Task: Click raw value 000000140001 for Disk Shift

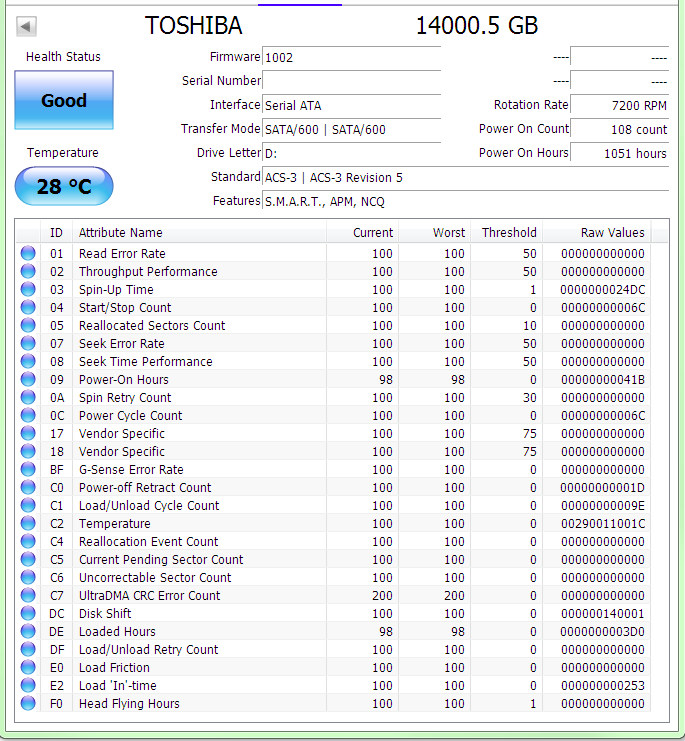Action: pos(602,613)
